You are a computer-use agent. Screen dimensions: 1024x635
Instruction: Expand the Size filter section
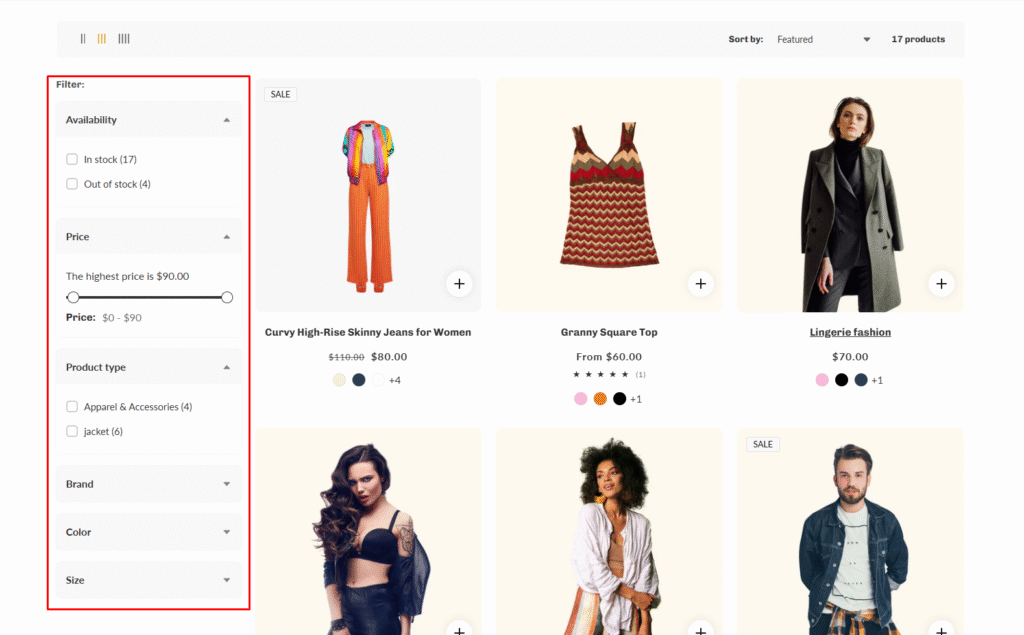coord(148,580)
